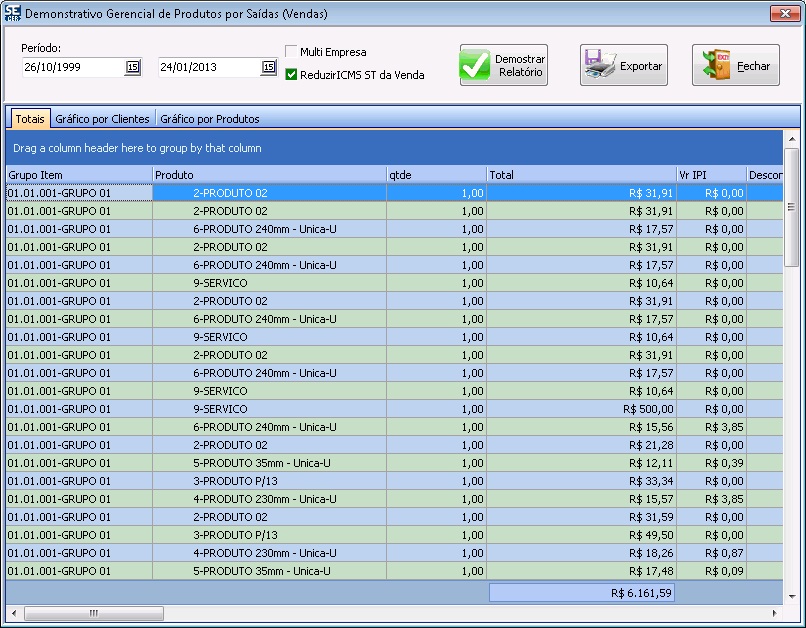Enable the Multi Empresa checkbox

click(x=291, y=52)
